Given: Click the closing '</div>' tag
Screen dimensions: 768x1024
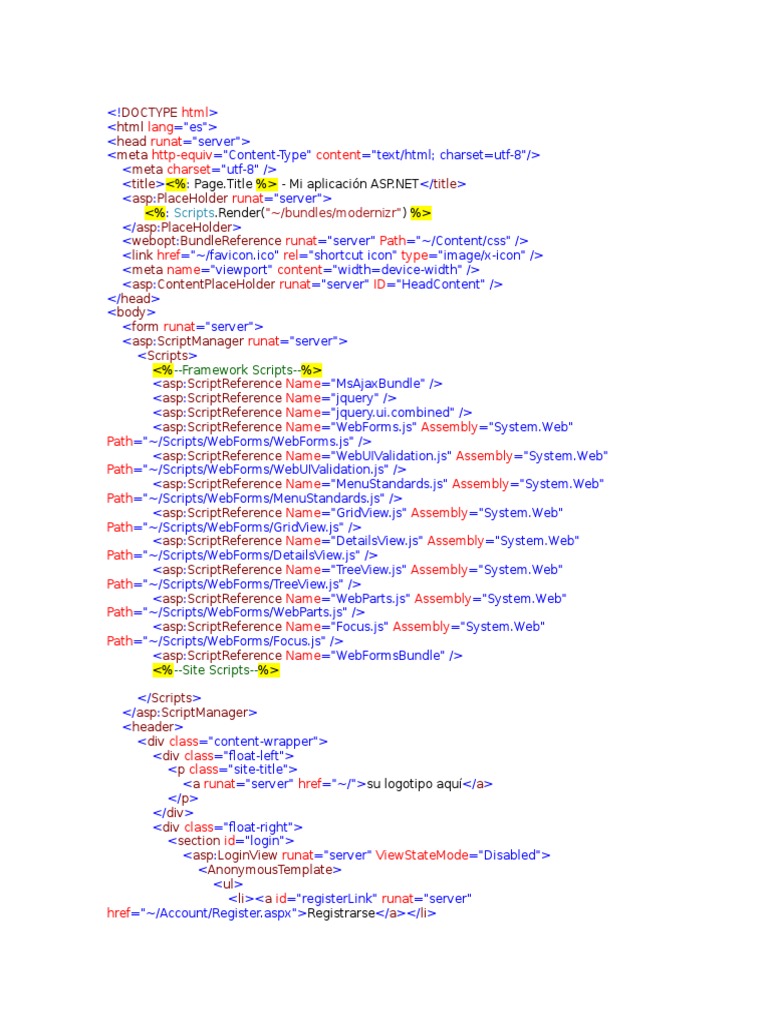Looking at the screenshot, I should 173,812.
